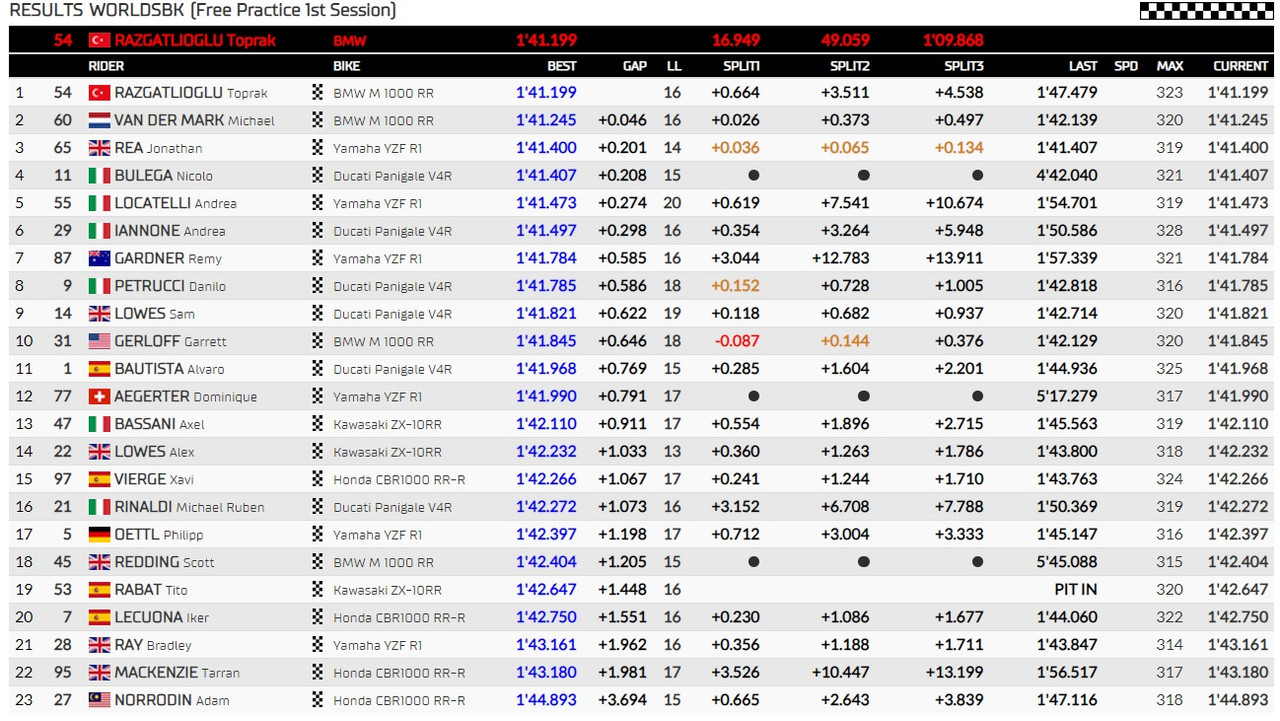Click the checkered flag banner icon at the top right
This screenshot has height=721, width=1280.
tap(1206, 11)
